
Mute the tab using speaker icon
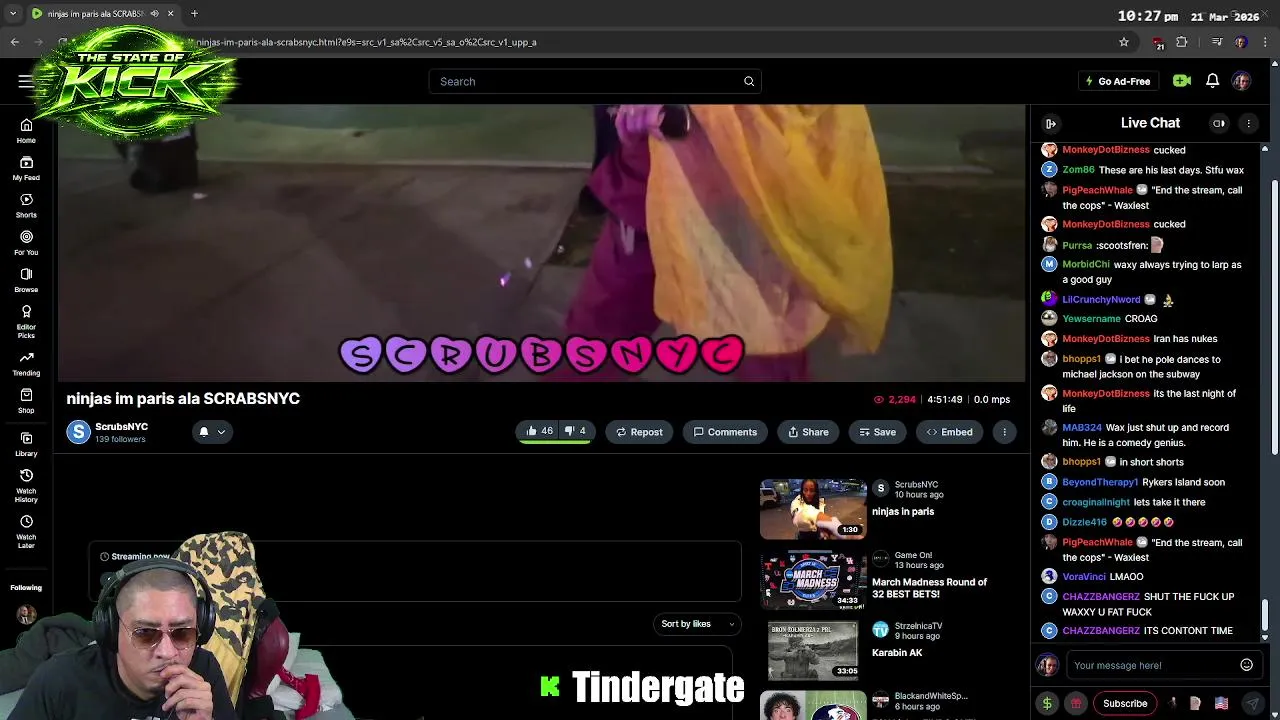(x=155, y=14)
